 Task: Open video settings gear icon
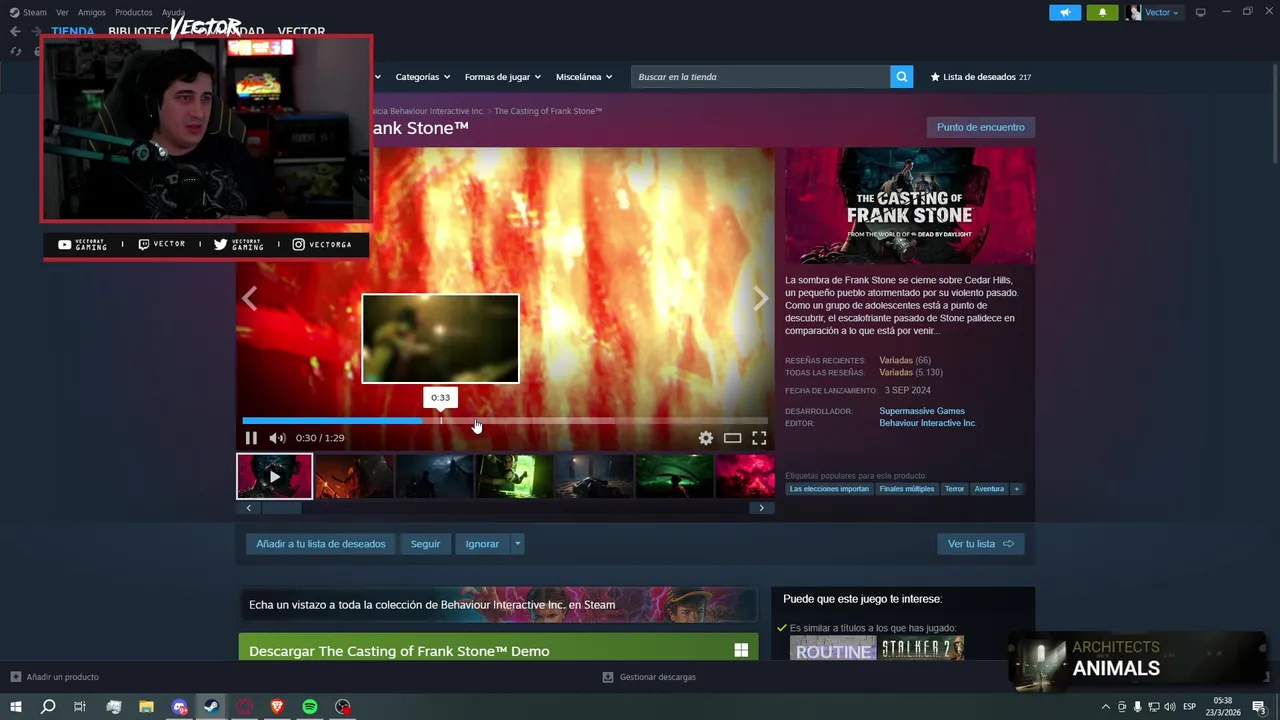coord(706,438)
